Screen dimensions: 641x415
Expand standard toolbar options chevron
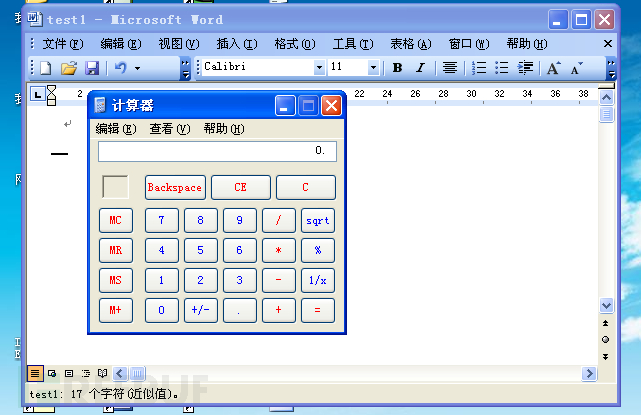(x=185, y=68)
